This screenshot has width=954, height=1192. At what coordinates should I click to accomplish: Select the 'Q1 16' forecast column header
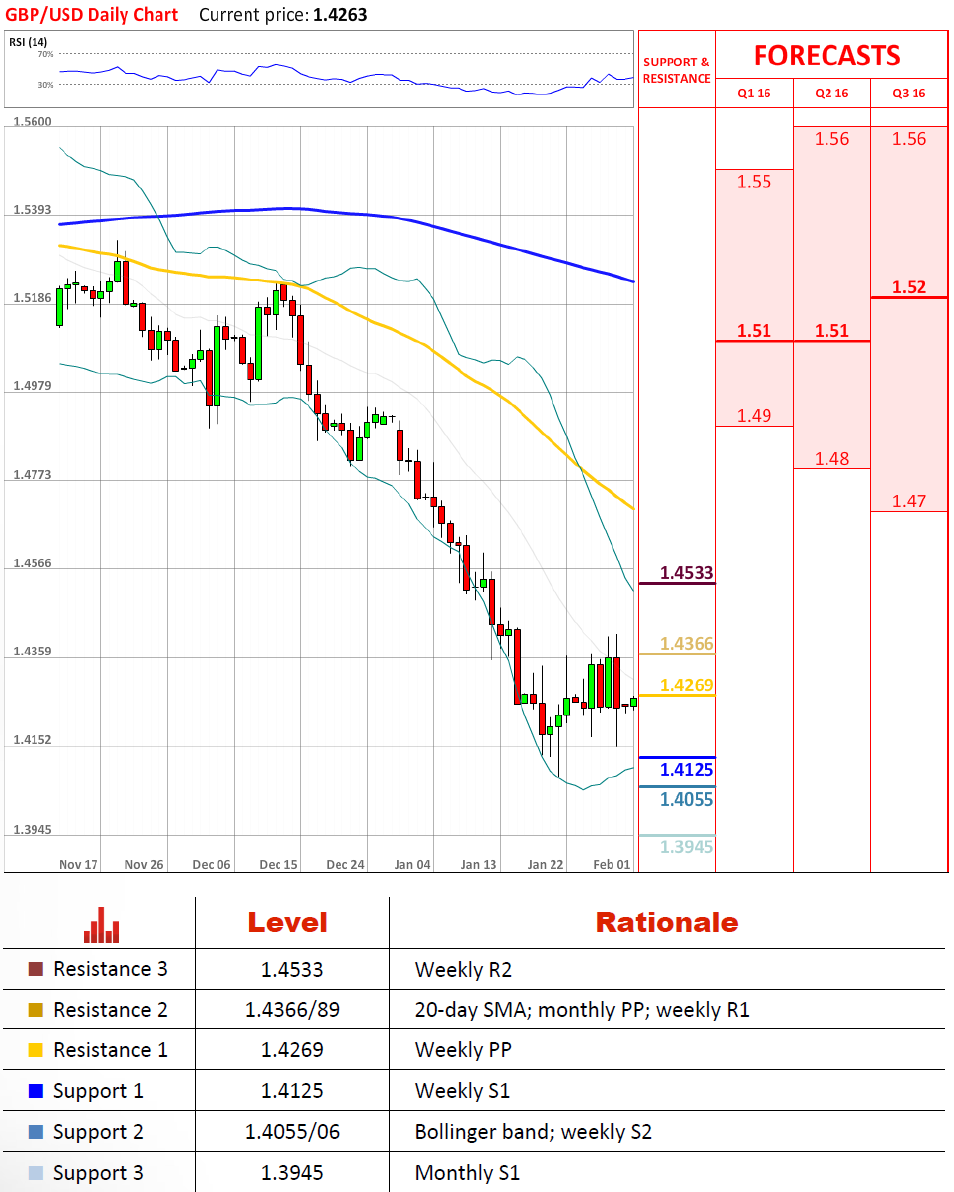pyautogui.click(x=754, y=93)
